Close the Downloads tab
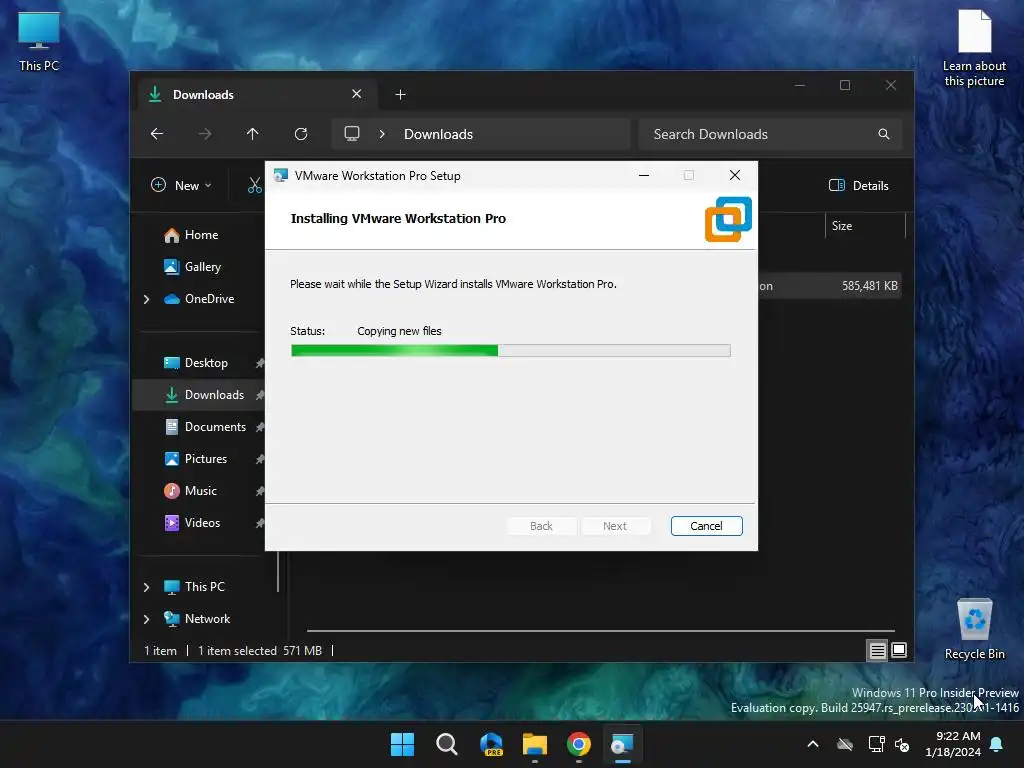 point(357,94)
